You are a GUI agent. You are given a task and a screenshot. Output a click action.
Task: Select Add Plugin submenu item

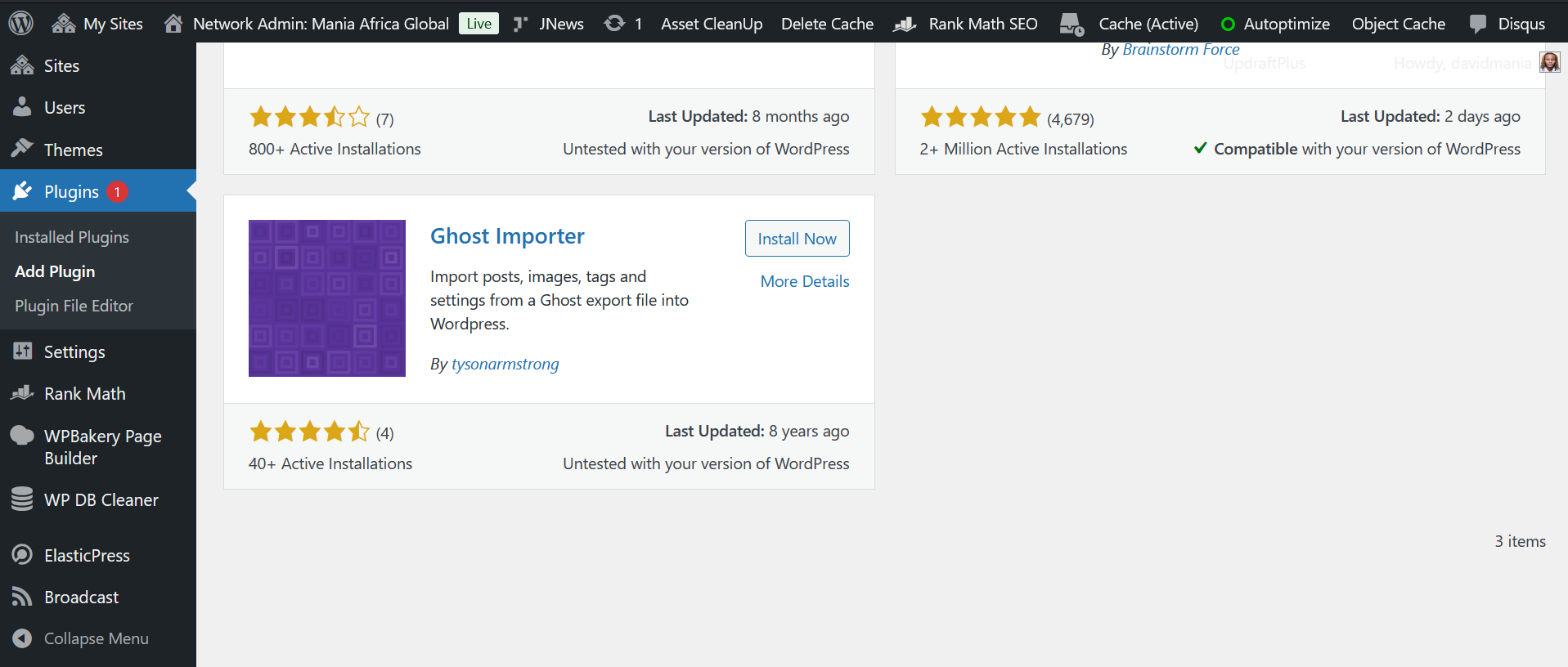[x=55, y=271]
